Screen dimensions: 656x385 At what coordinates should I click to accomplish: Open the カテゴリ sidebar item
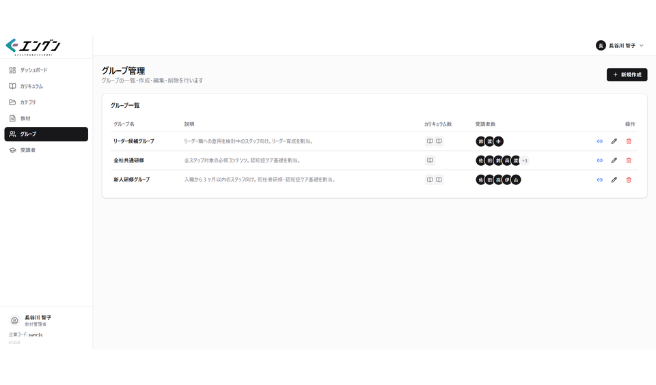pyautogui.click(x=46, y=102)
